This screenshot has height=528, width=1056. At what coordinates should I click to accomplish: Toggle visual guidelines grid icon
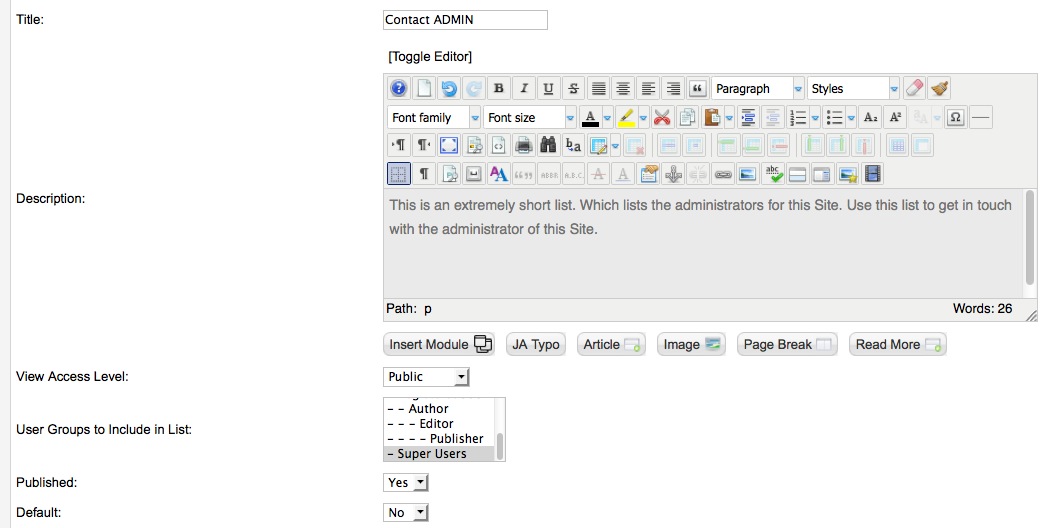point(399,174)
